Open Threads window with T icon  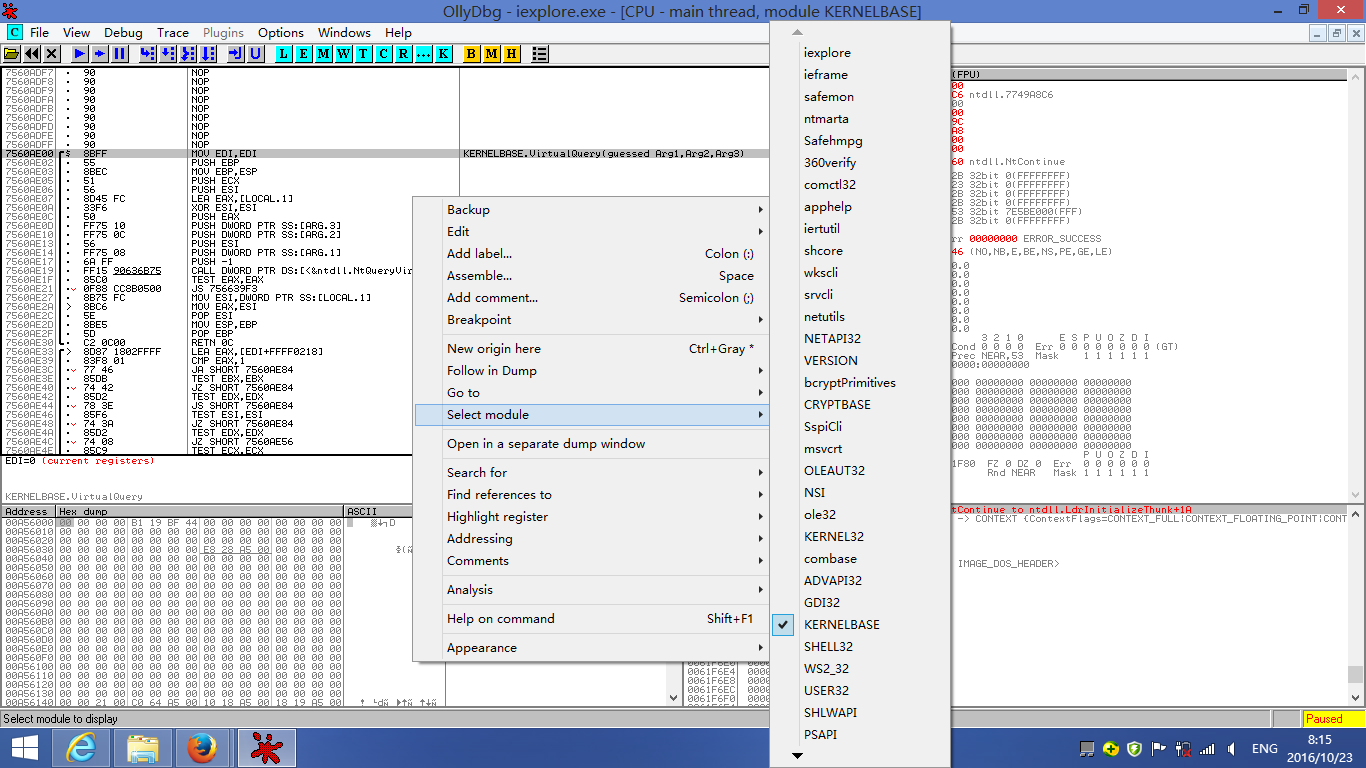tap(363, 53)
